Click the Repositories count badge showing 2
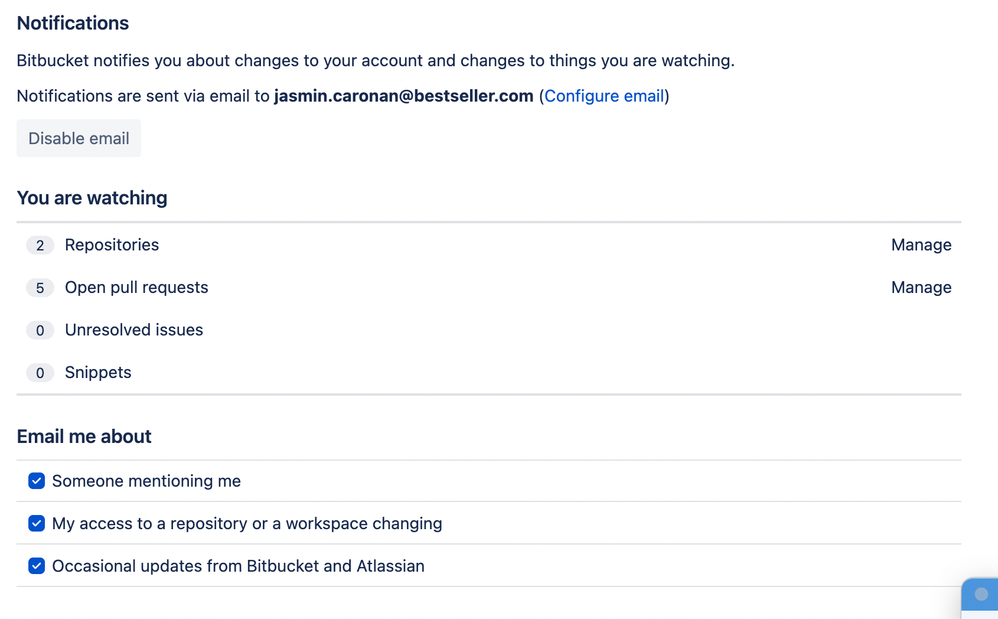998x619 pixels. (x=39, y=245)
